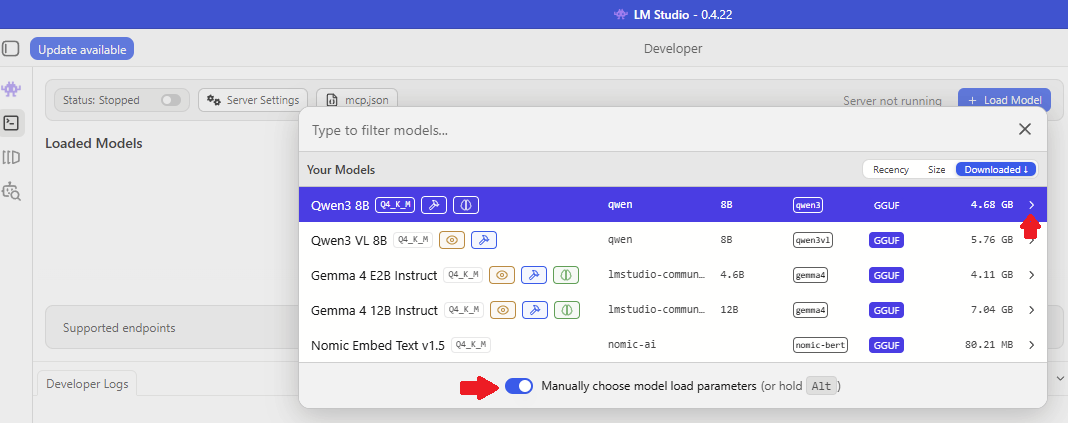This screenshot has width=1068, height=423.
Task: Click the nomic-ai publisher text
Action: [632, 345]
